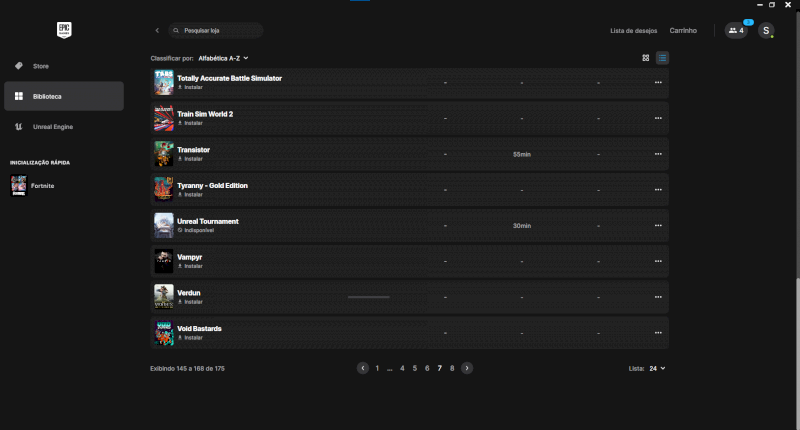Switch to grid view
This screenshot has height=430, width=800.
645,58
